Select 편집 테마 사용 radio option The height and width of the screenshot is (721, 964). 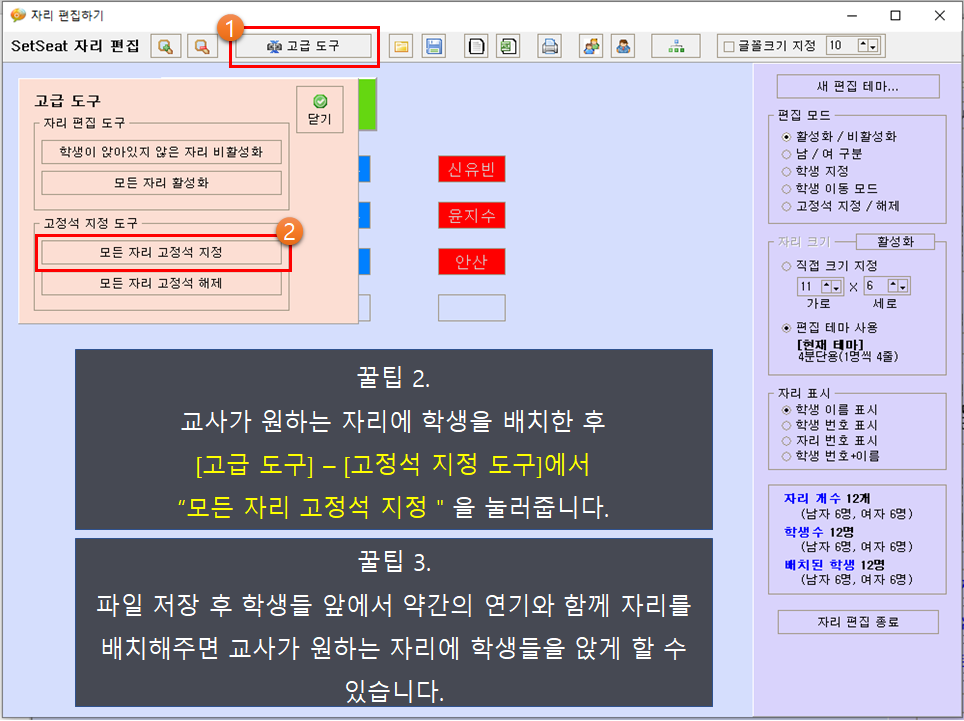click(x=829, y=328)
